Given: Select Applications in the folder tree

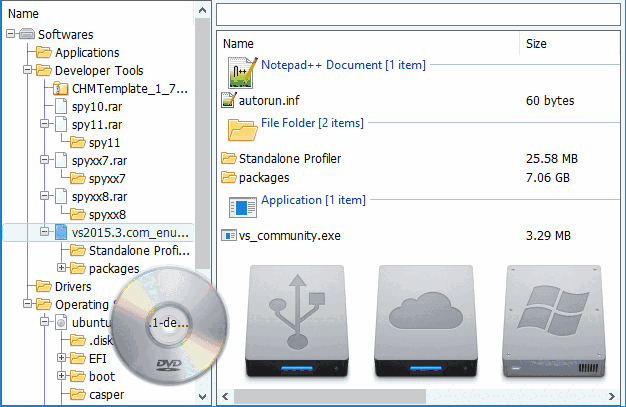Looking at the screenshot, I should [x=87, y=52].
